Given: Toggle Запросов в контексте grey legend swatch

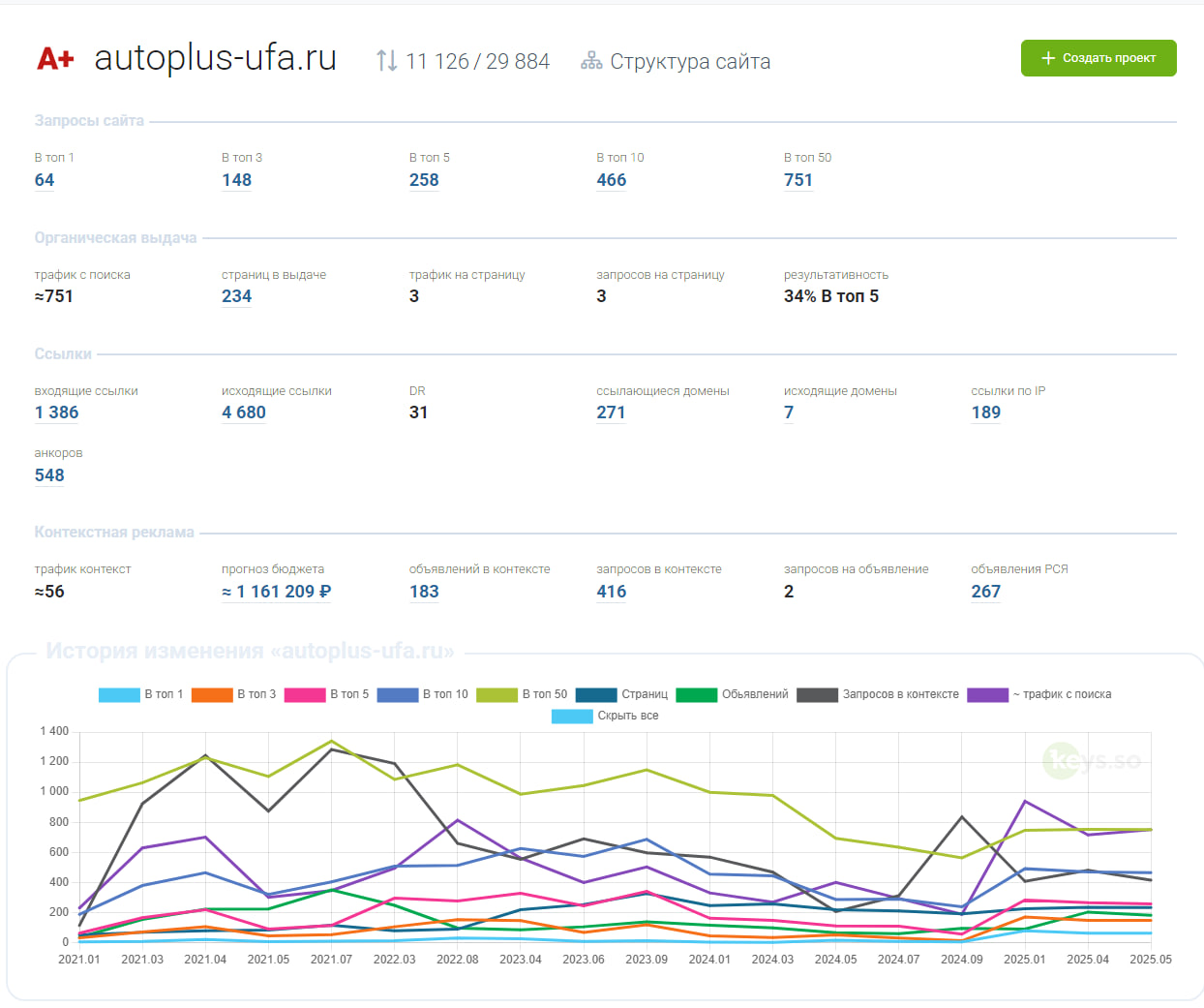Looking at the screenshot, I should click(x=818, y=694).
